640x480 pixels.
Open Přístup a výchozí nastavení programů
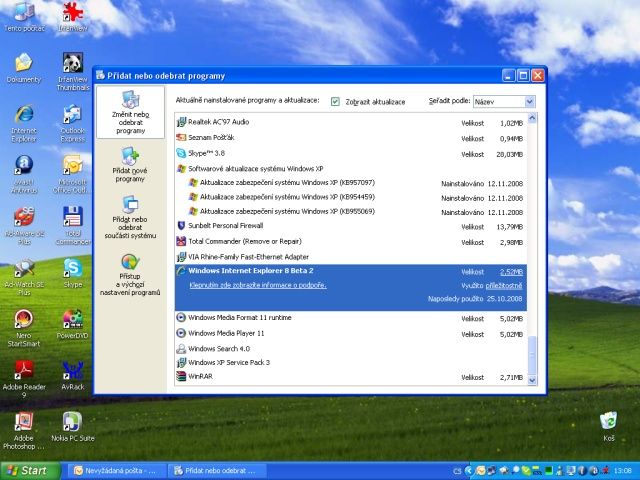pyautogui.click(x=130, y=274)
